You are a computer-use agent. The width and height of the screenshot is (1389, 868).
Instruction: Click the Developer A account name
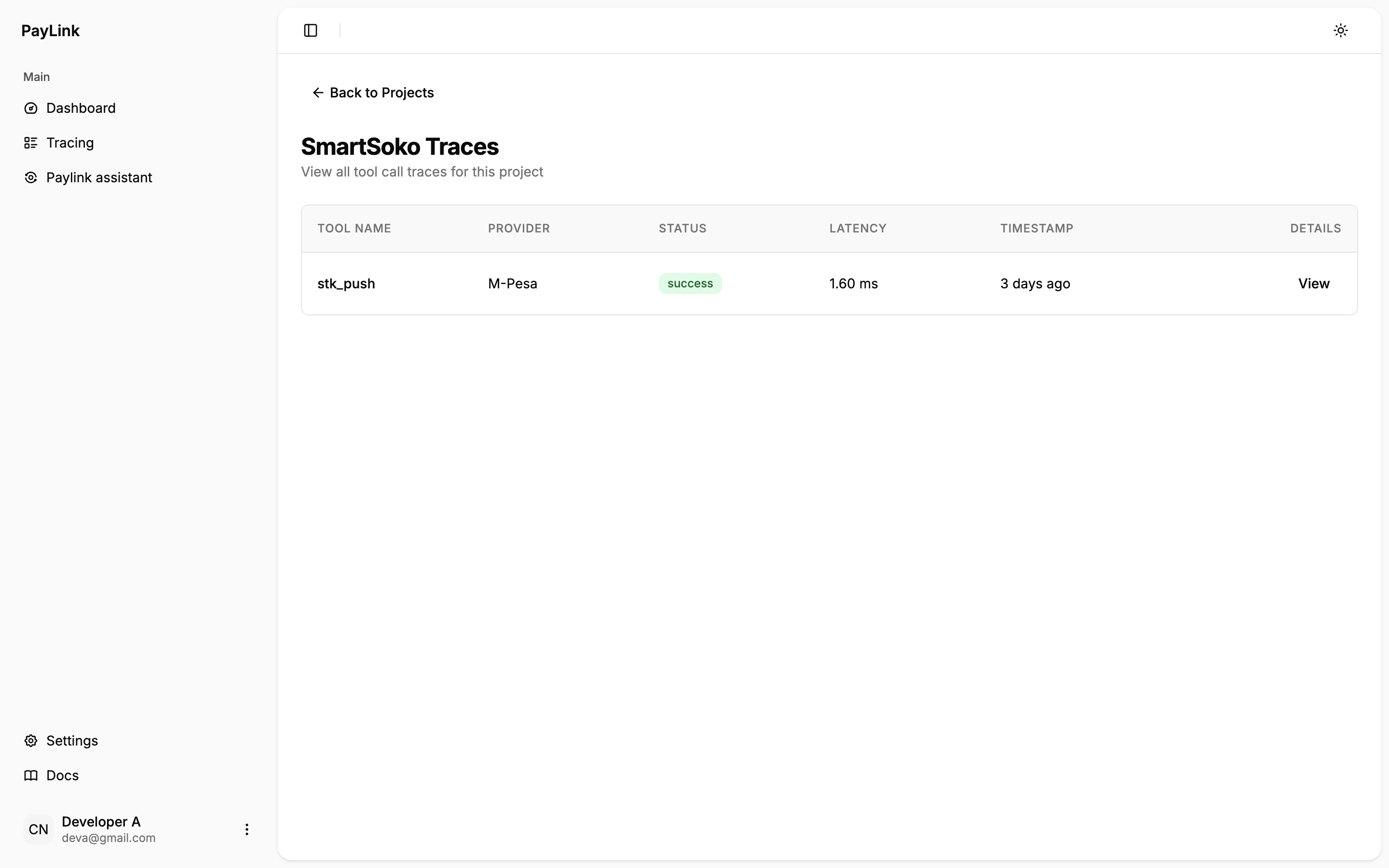[101, 822]
